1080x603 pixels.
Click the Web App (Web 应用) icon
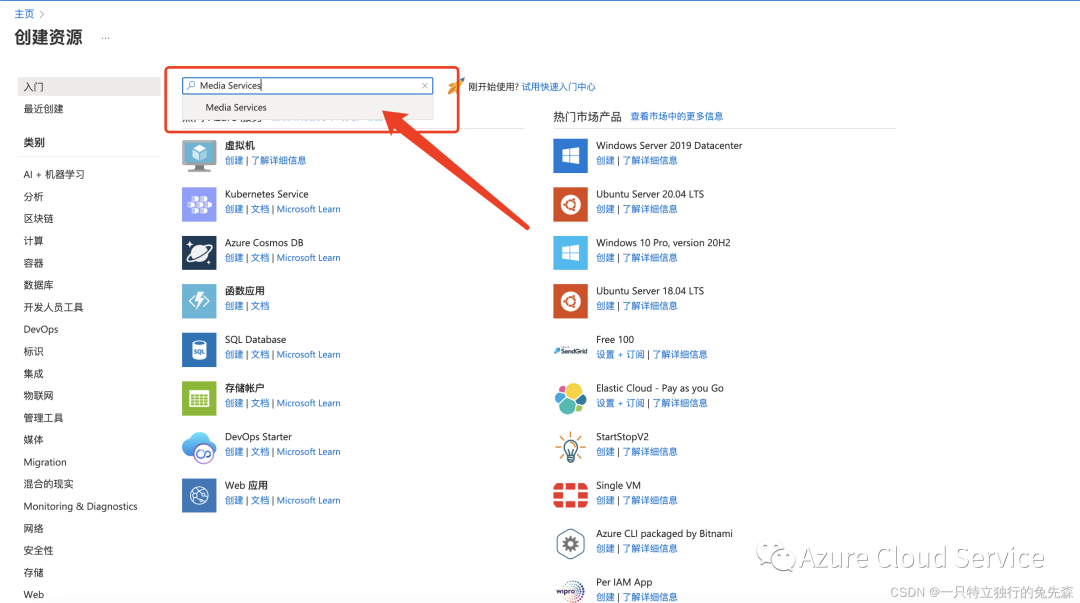click(x=199, y=495)
